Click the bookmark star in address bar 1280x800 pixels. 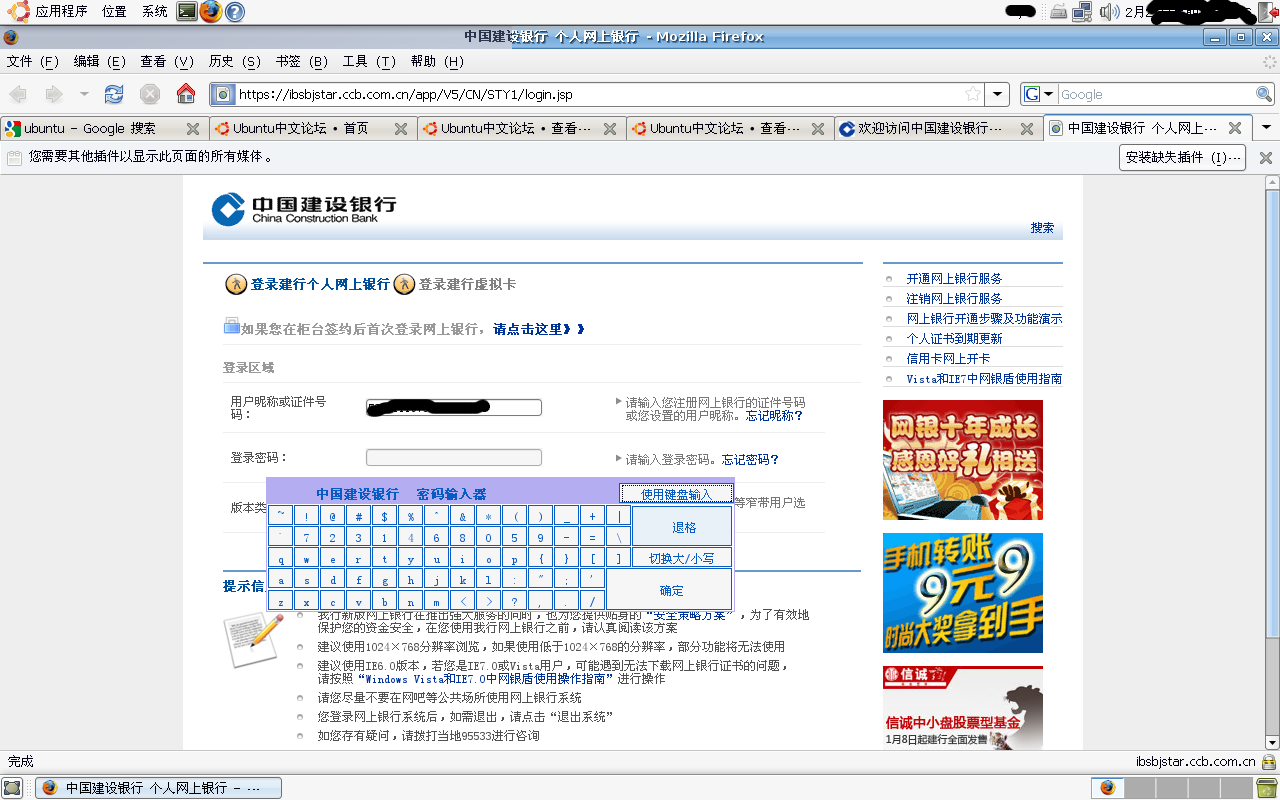pos(973,94)
